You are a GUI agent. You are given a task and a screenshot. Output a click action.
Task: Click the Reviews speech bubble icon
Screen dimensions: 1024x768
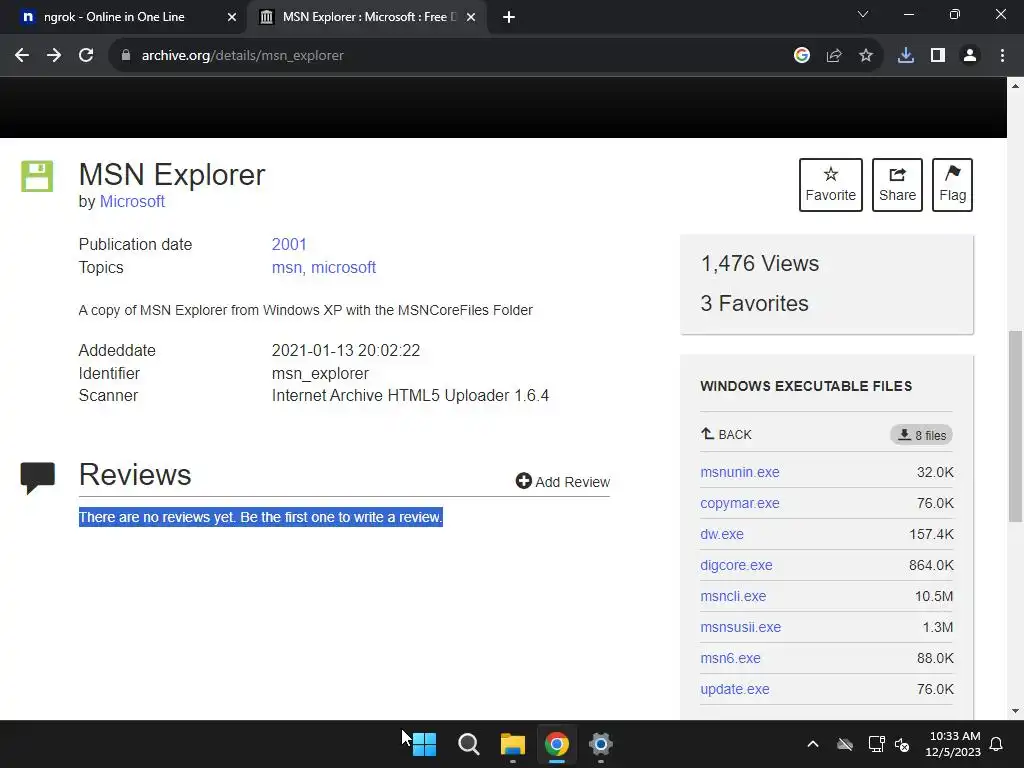click(38, 478)
